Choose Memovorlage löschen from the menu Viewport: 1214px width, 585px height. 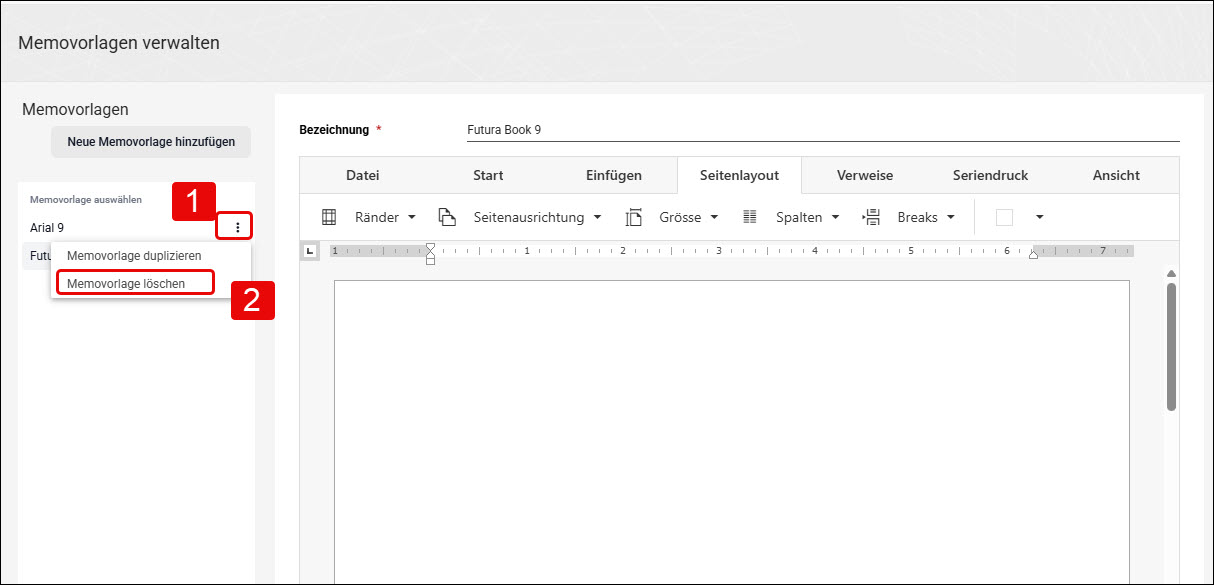pyautogui.click(x=126, y=284)
